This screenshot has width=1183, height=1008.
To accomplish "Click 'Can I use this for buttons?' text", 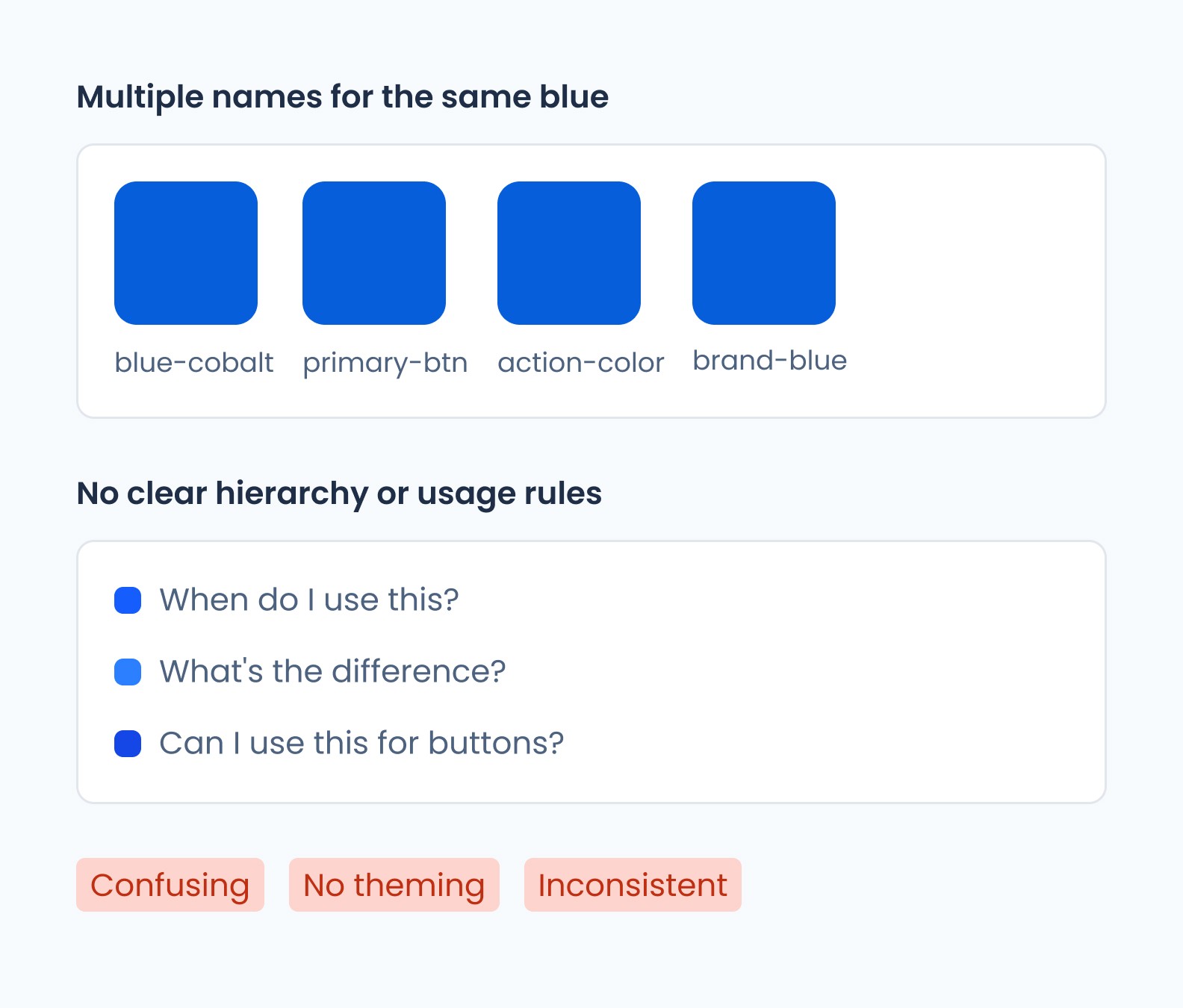I will [361, 744].
